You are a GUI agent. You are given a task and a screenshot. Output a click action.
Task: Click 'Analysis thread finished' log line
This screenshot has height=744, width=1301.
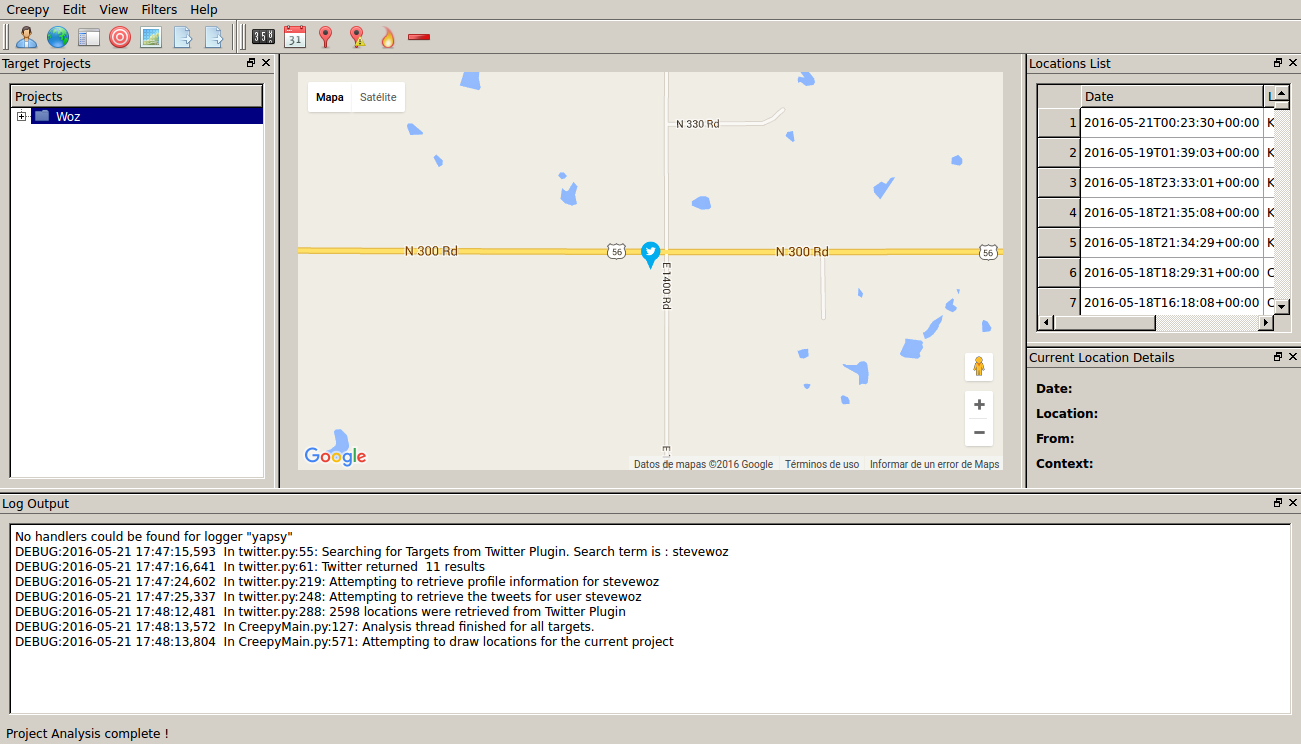coord(304,626)
